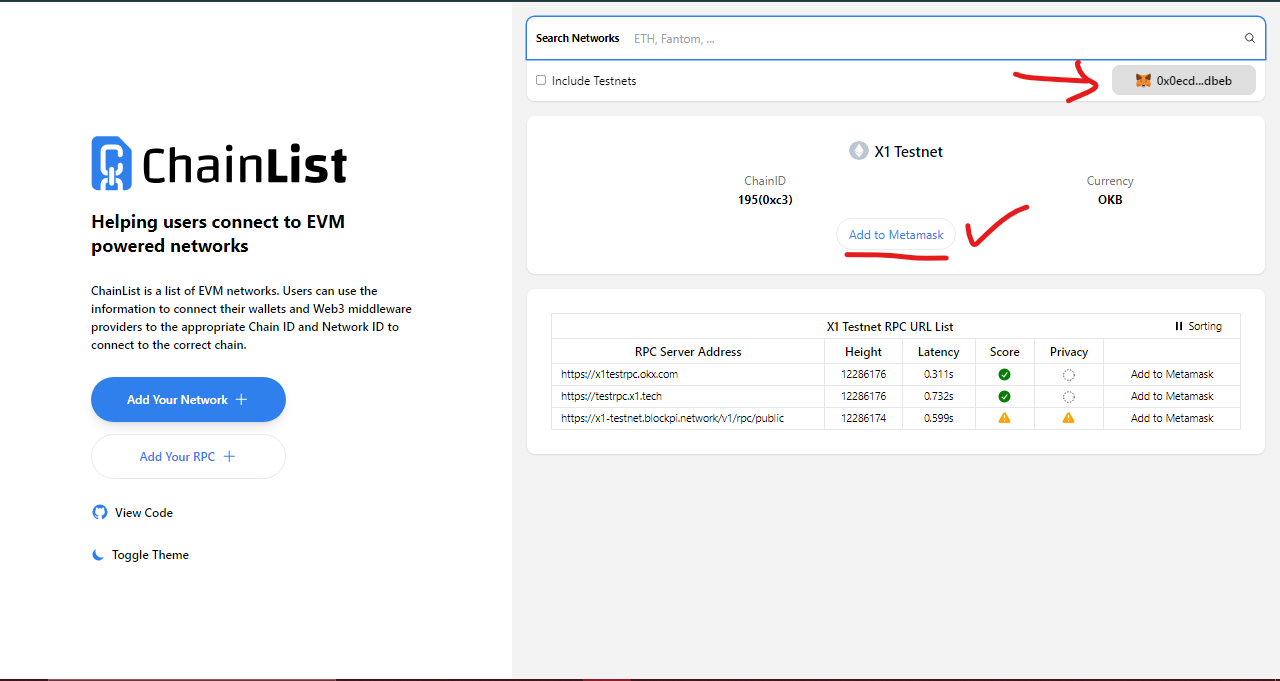This screenshot has height=681, width=1280.
Task: Click Toggle Theme
Action: [140, 555]
